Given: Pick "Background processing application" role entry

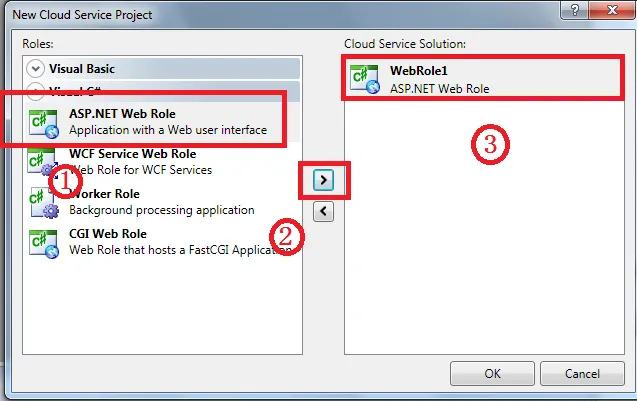Looking at the screenshot, I should 161,210.
